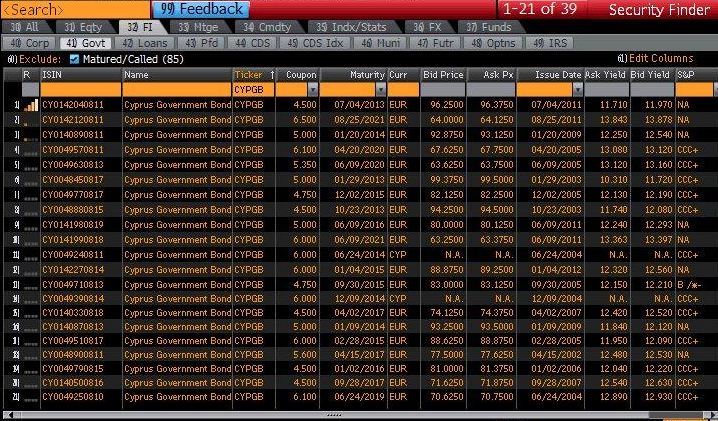
Task: Toggle the Matured/Called exclude checkbox
Action: click(x=74, y=59)
